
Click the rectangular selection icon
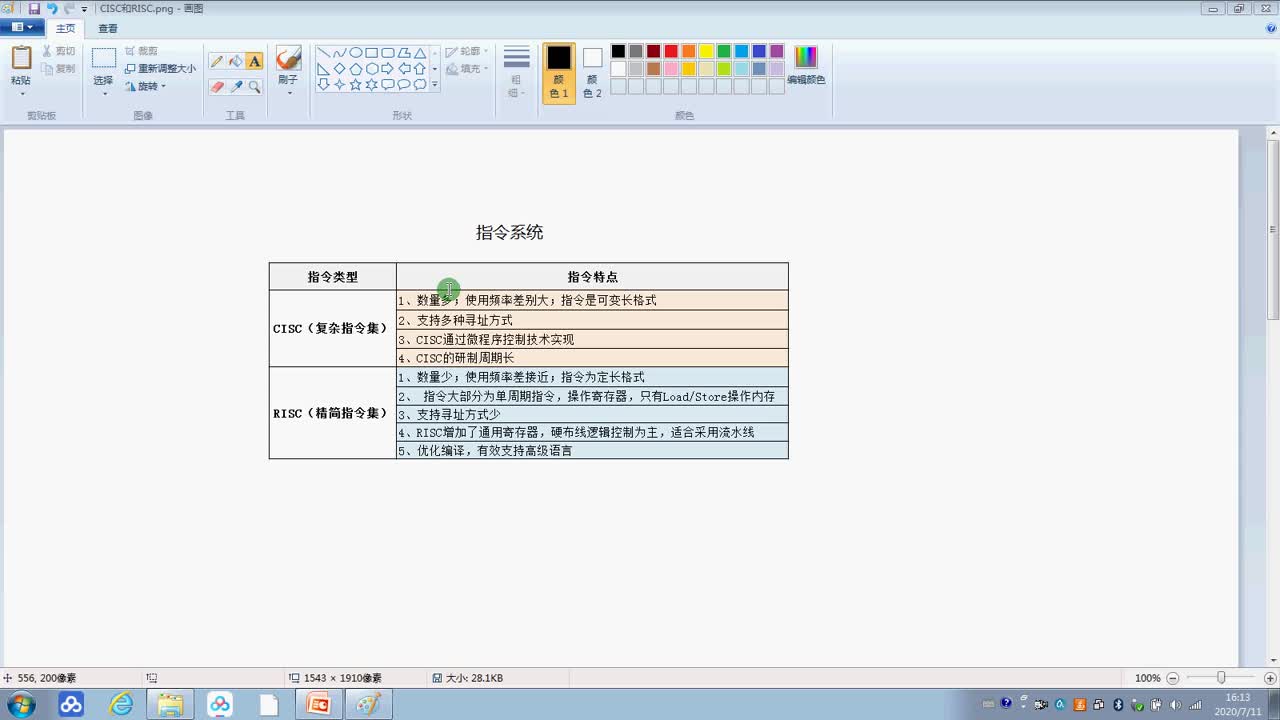(103, 59)
